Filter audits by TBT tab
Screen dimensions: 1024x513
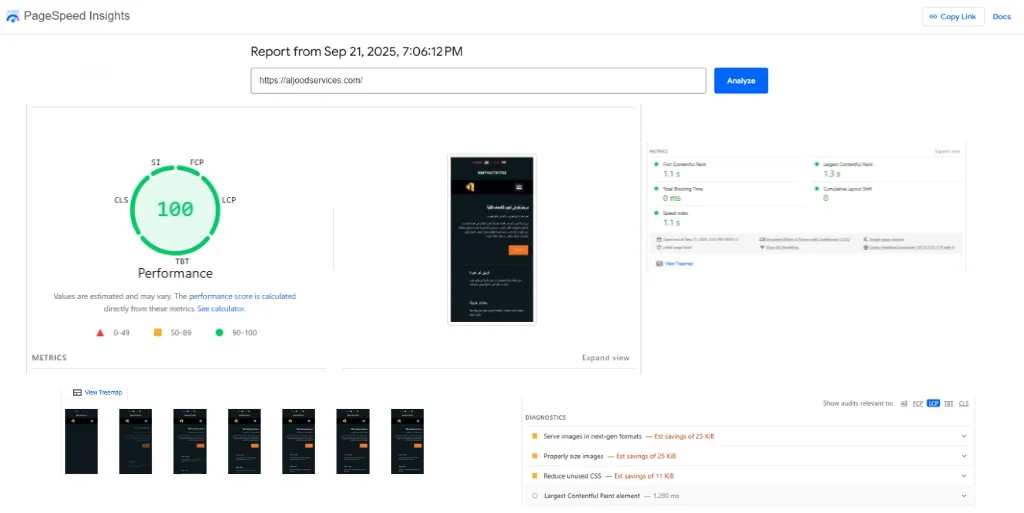click(x=948, y=404)
